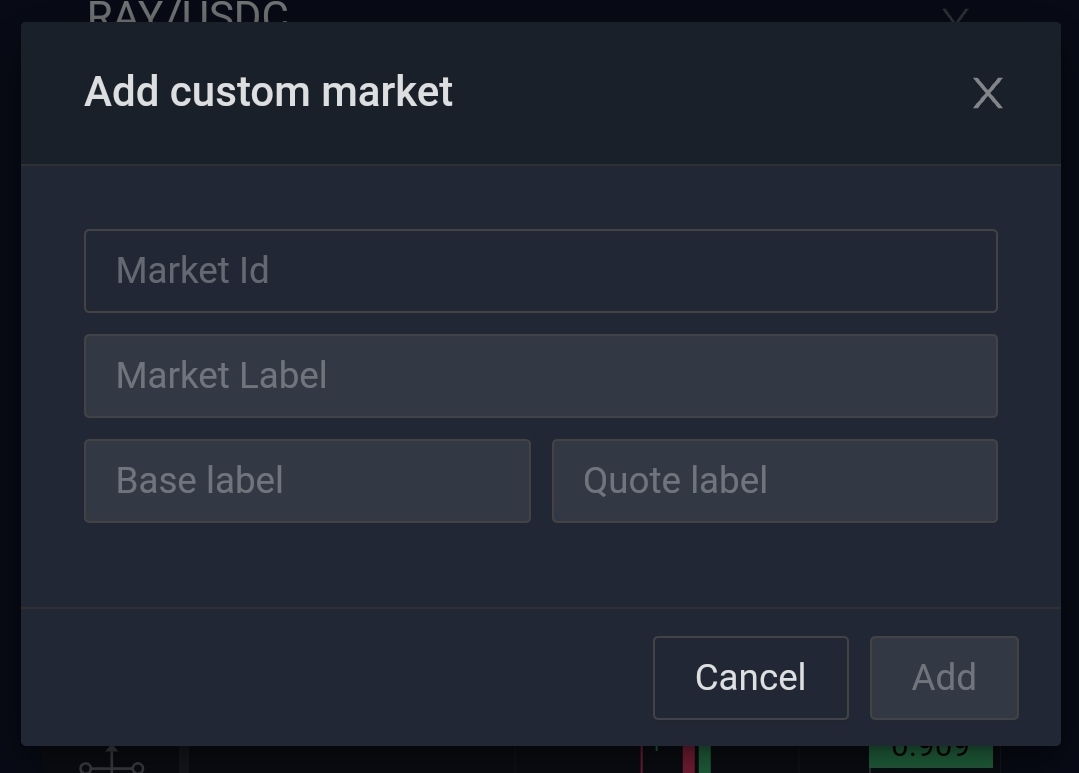
Task: Activate the Market Label placeholder text
Action: click(222, 376)
